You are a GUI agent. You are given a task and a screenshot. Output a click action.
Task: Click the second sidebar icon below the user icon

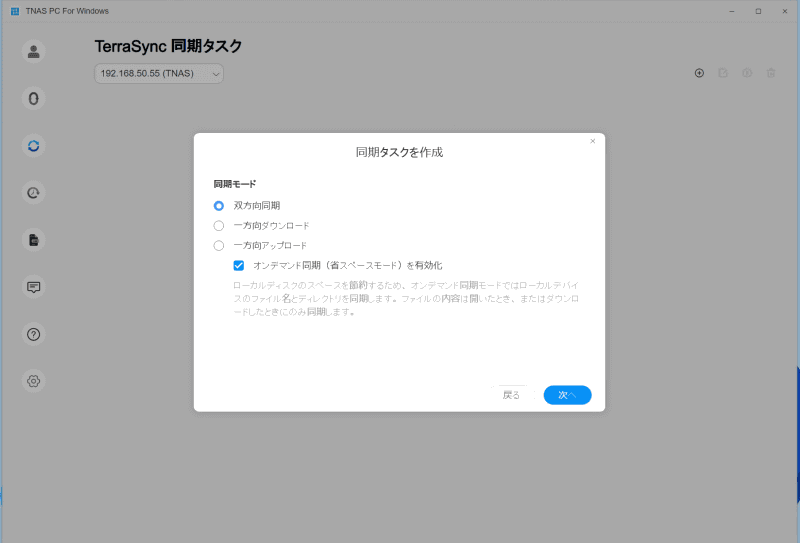point(34,98)
